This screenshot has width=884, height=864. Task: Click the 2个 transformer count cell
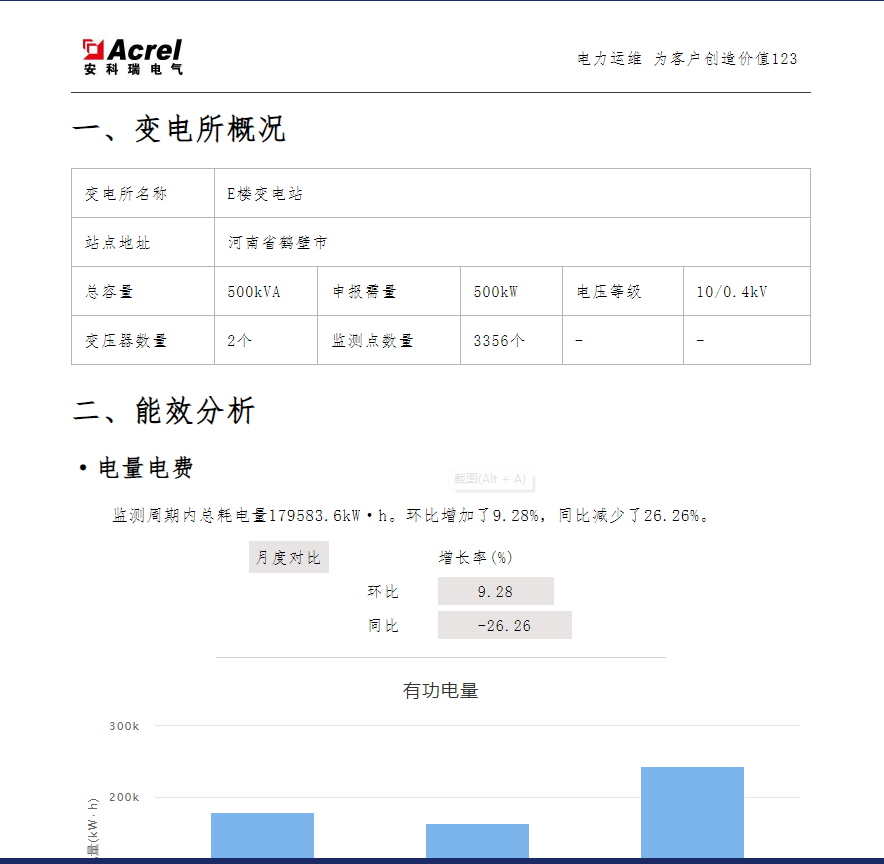pos(266,340)
